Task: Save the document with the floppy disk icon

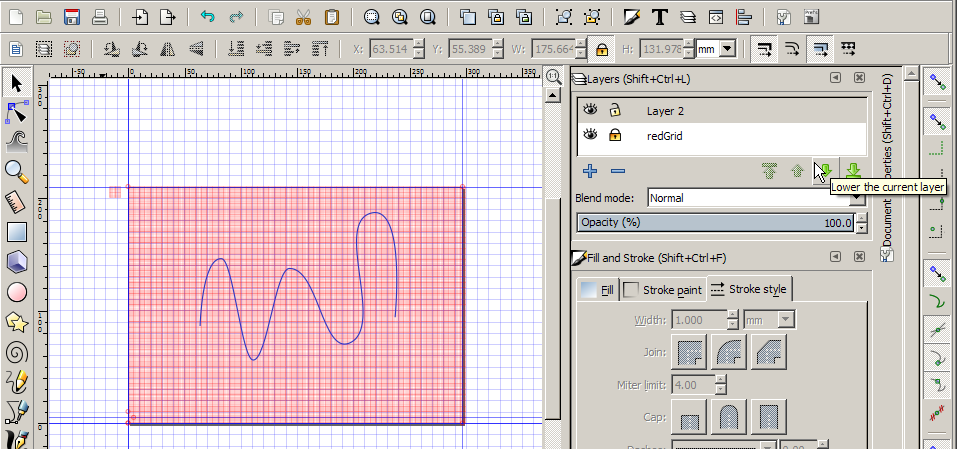Action: (72, 16)
